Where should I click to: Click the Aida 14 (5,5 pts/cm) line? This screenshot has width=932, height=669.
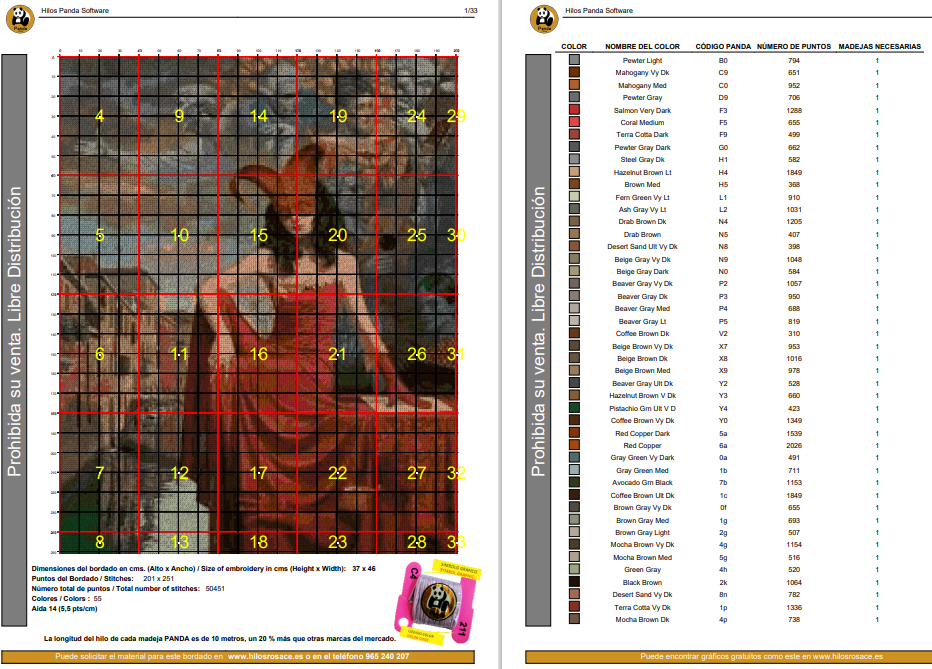[x=64, y=608]
